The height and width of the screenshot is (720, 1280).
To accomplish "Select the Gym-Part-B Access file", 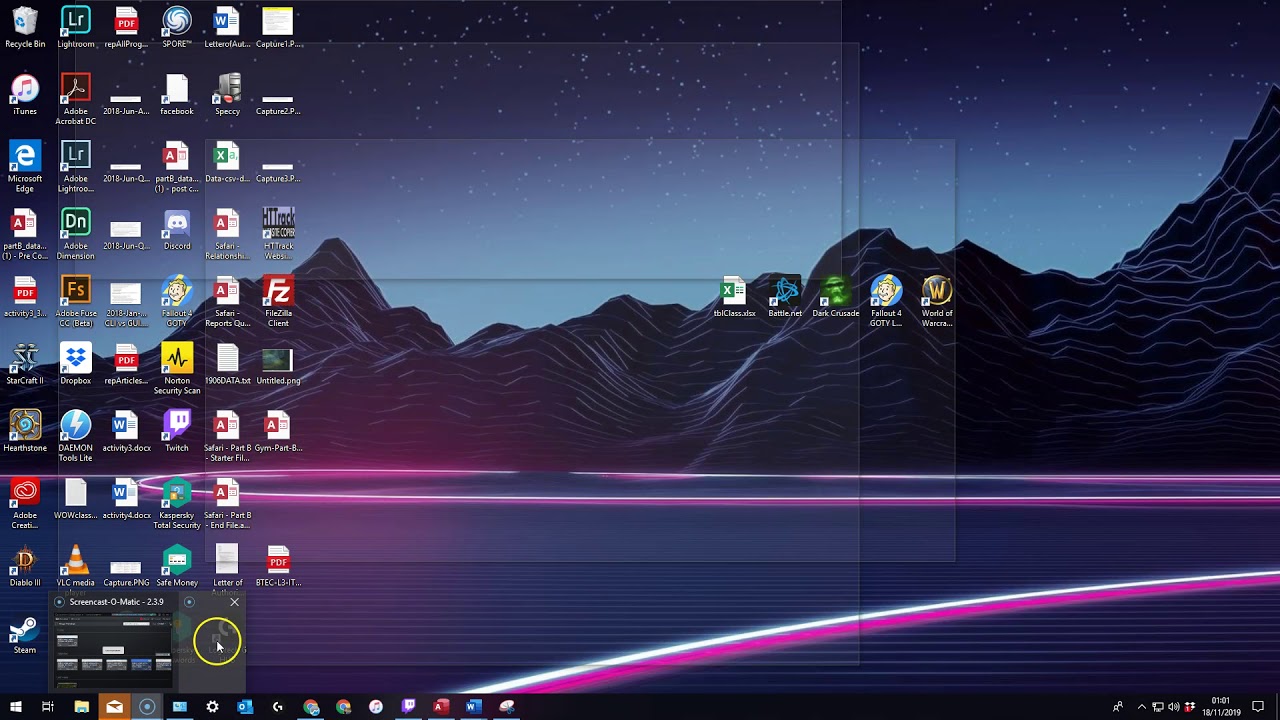I will pyautogui.click(x=278, y=431).
